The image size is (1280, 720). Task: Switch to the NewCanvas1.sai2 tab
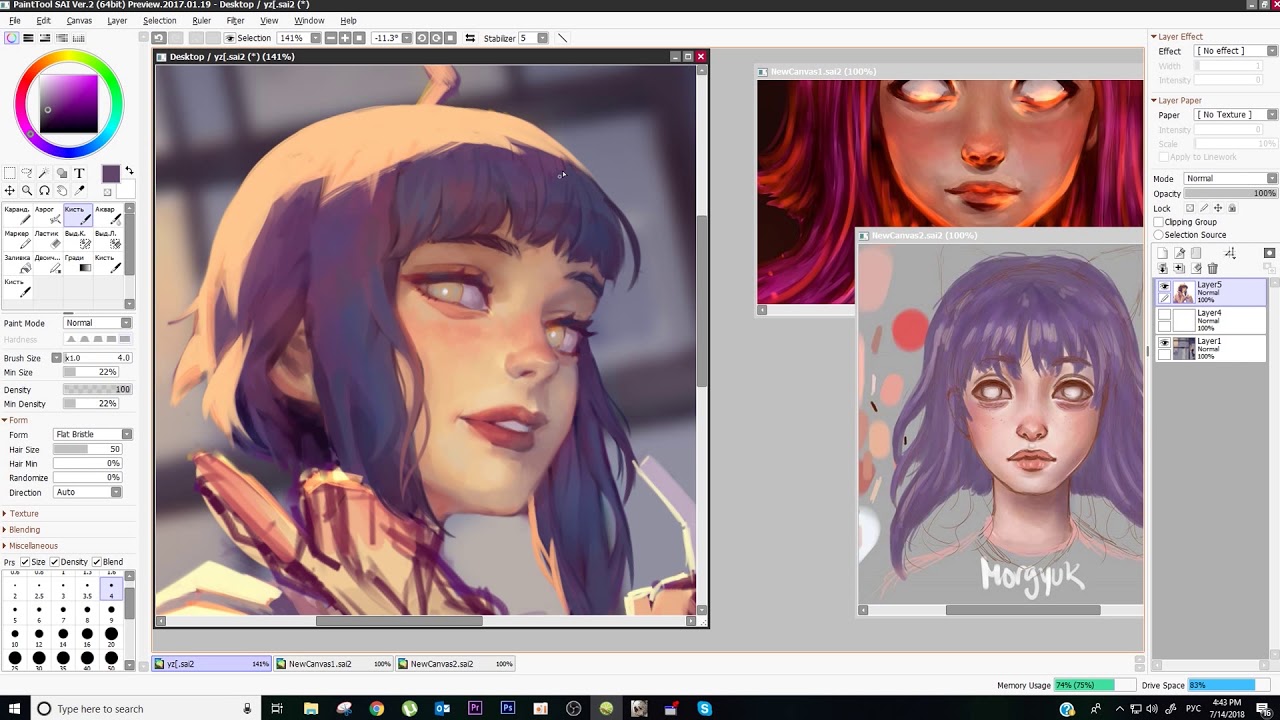tap(334, 664)
